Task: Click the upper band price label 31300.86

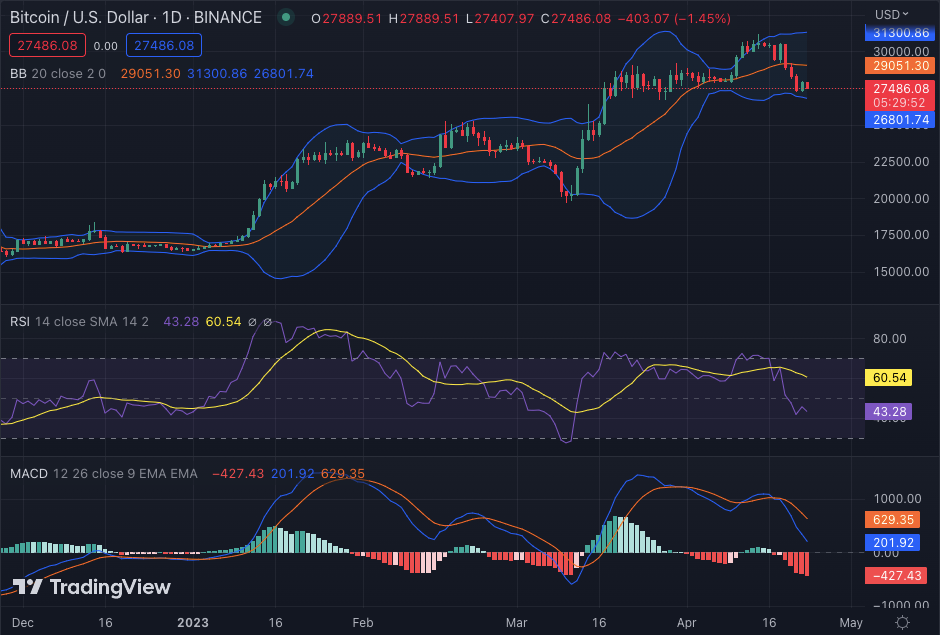Action: [x=900, y=33]
